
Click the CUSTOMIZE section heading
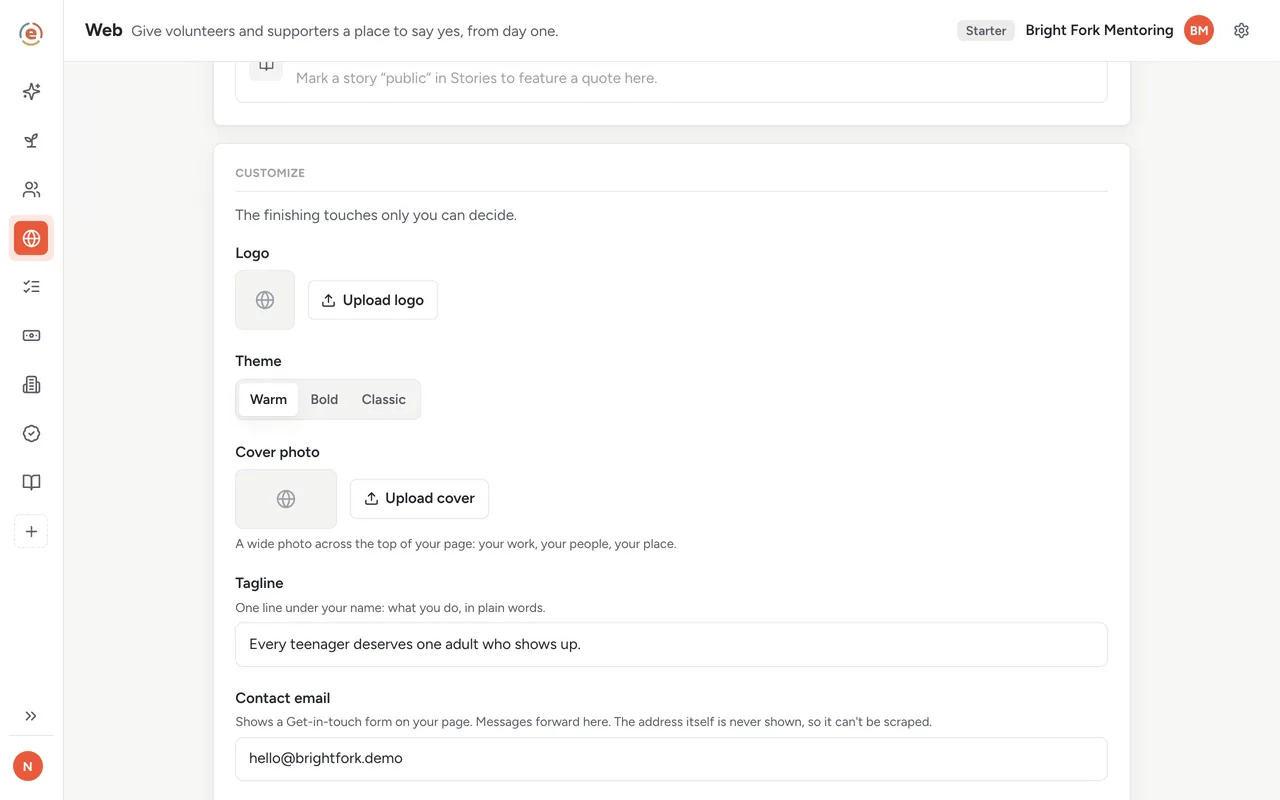point(270,173)
